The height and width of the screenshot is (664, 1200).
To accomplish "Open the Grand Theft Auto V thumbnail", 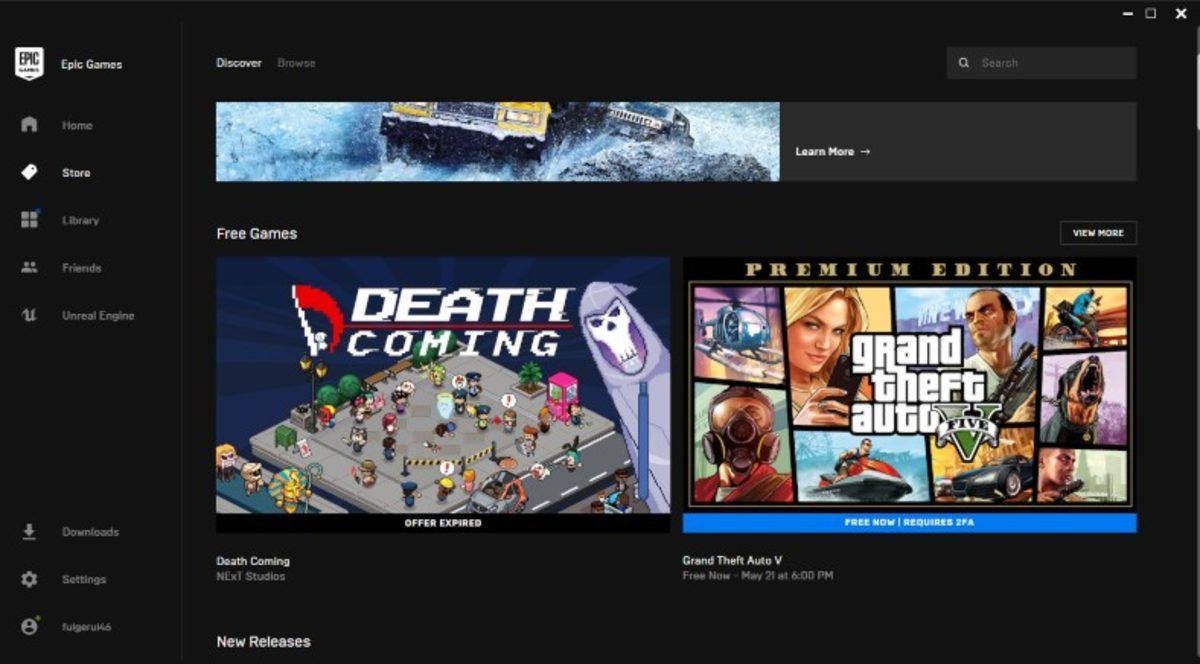I will 908,390.
